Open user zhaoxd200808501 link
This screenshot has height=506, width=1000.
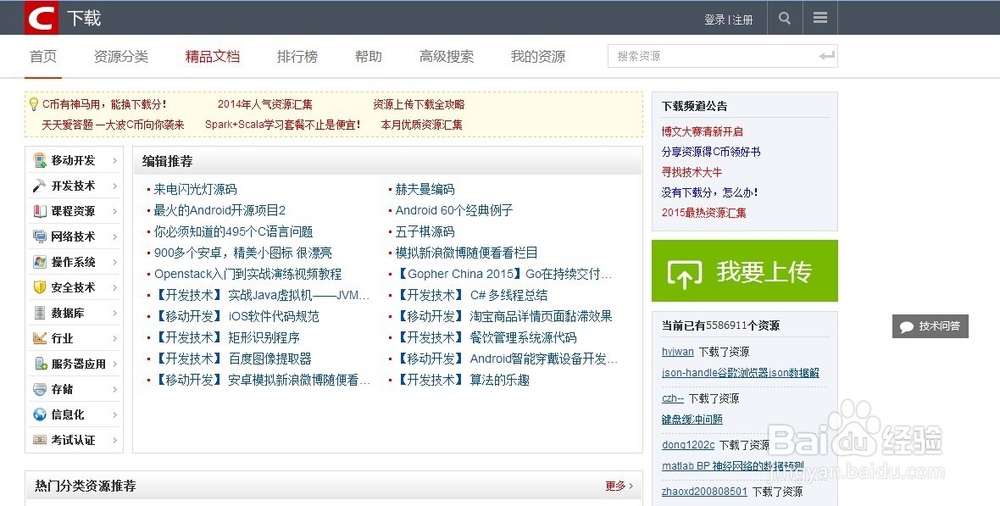(x=704, y=491)
